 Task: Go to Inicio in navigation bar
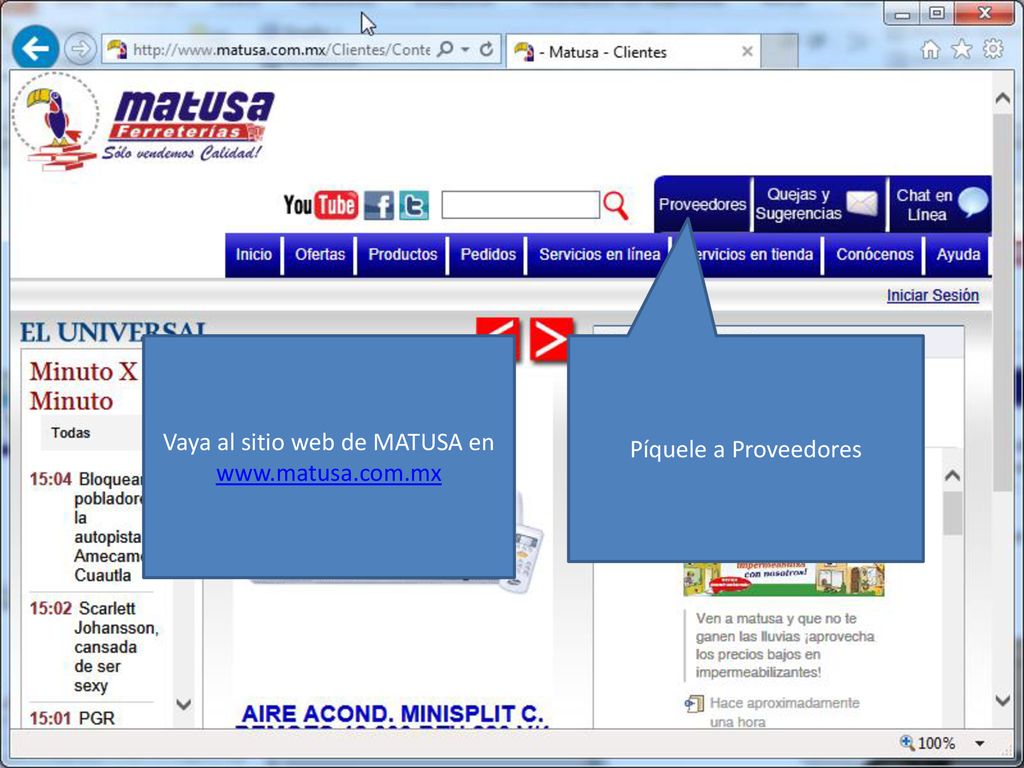pyautogui.click(x=253, y=254)
